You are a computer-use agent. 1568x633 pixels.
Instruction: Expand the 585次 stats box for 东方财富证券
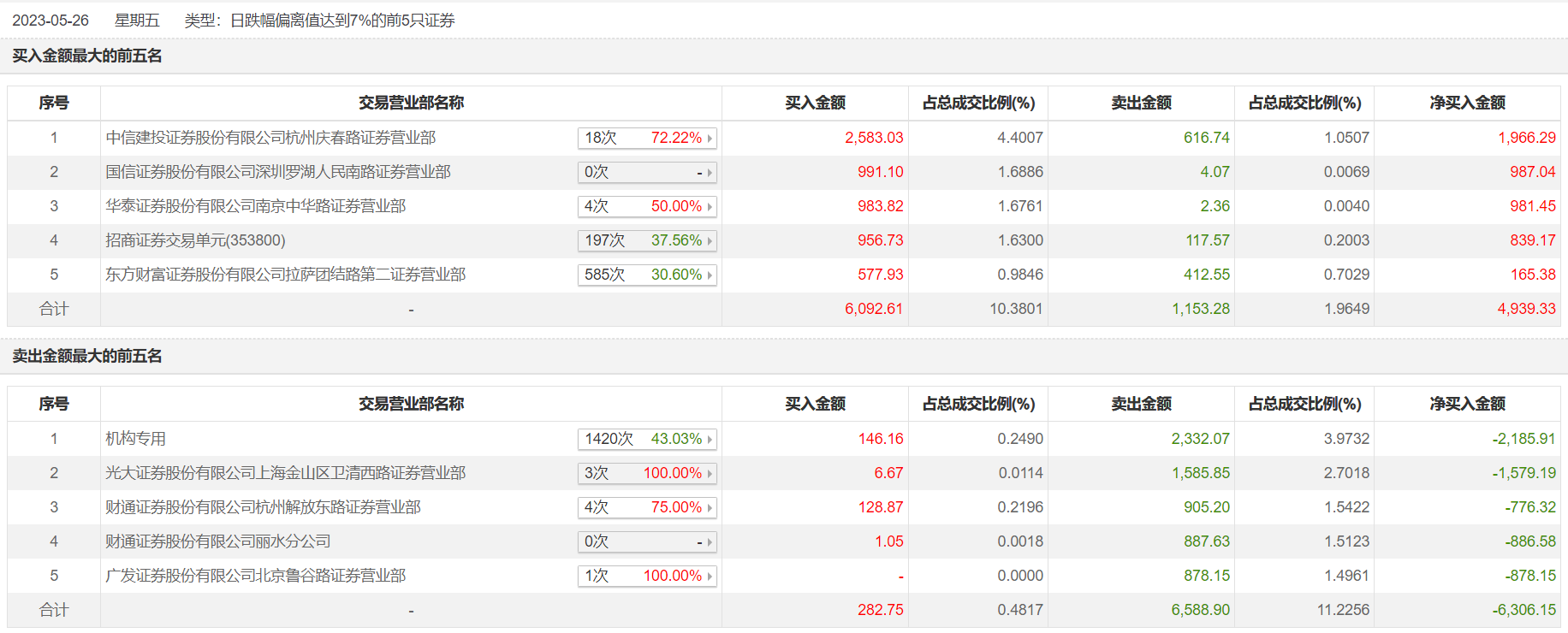pos(646,275)
